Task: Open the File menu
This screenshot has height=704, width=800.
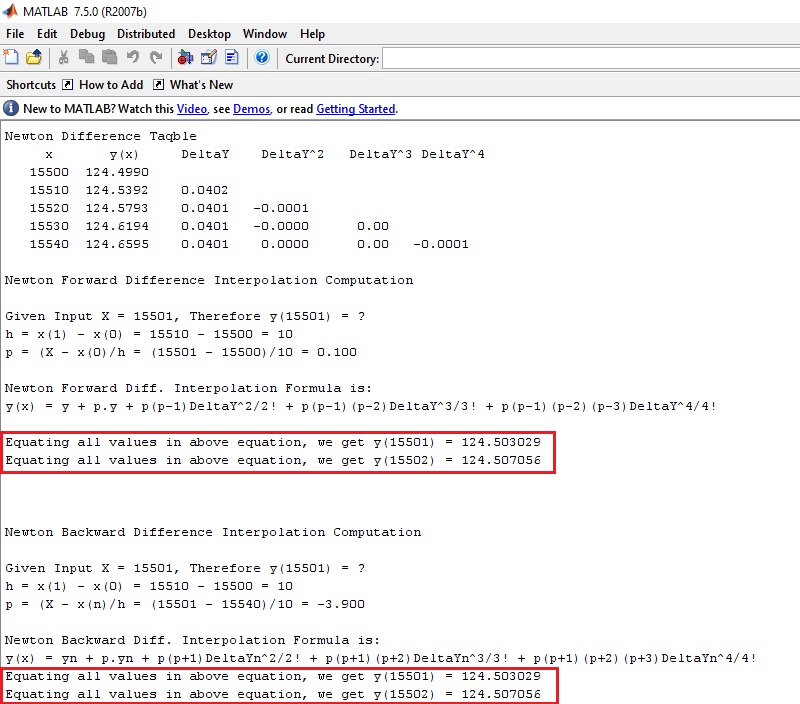Action: click(15, 34)
